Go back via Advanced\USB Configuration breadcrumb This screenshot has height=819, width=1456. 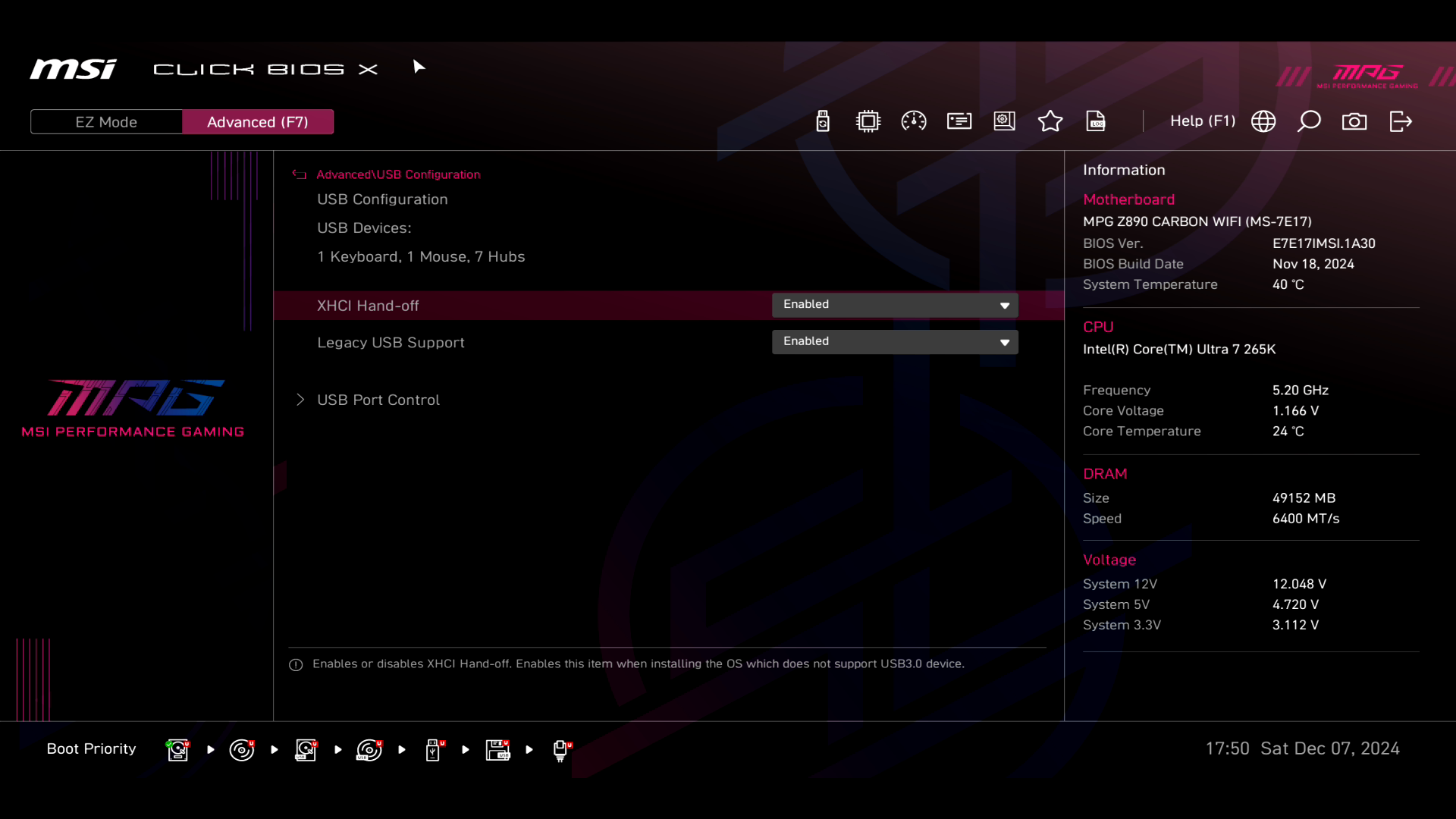[397, 174]
